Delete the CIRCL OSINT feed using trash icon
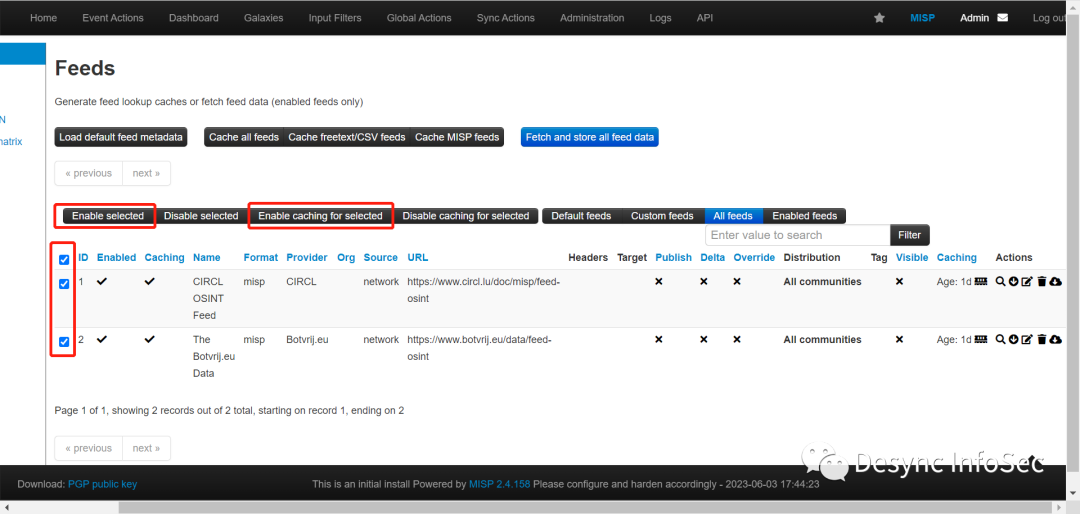Image resolution: width=1080 pixels, height=514 pixels. click(1042, 281)
